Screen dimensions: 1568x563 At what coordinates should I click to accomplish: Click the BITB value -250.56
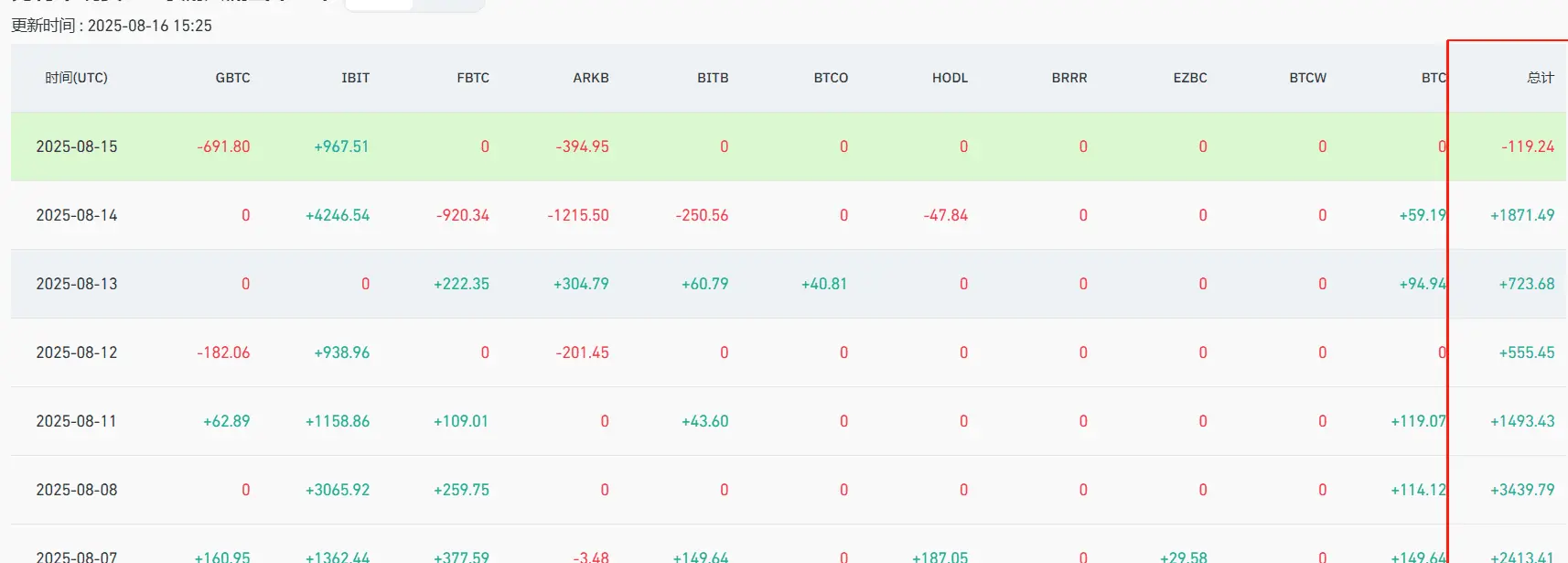702,215
